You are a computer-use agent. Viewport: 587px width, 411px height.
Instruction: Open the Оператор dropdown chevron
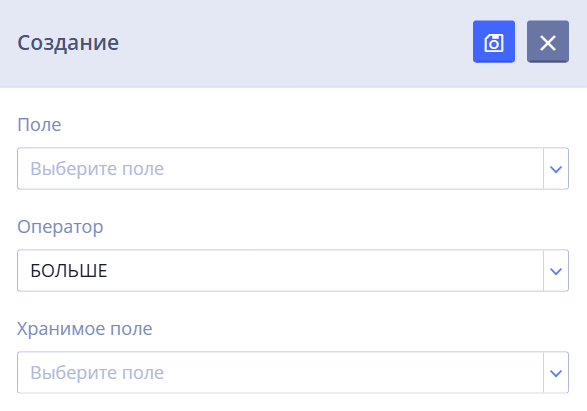point(556,271)
